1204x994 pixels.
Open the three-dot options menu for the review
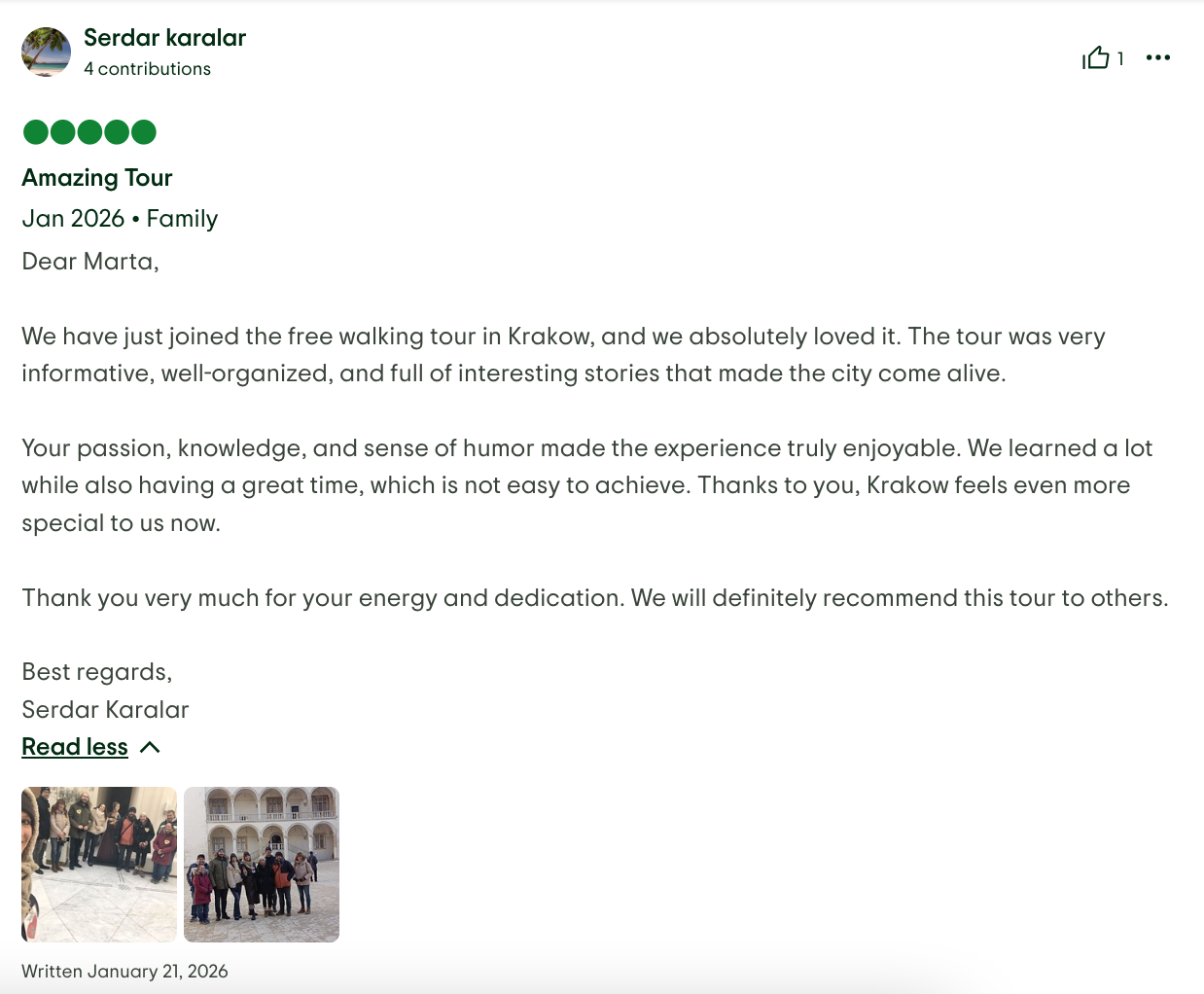click(x=1157, y=58)
